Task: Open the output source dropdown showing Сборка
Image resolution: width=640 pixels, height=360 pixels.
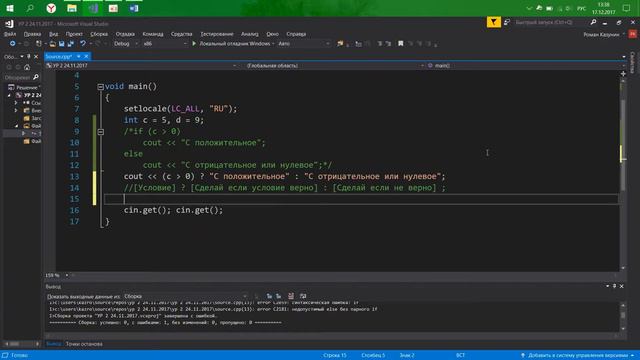Action: click(x=185, y=296)
